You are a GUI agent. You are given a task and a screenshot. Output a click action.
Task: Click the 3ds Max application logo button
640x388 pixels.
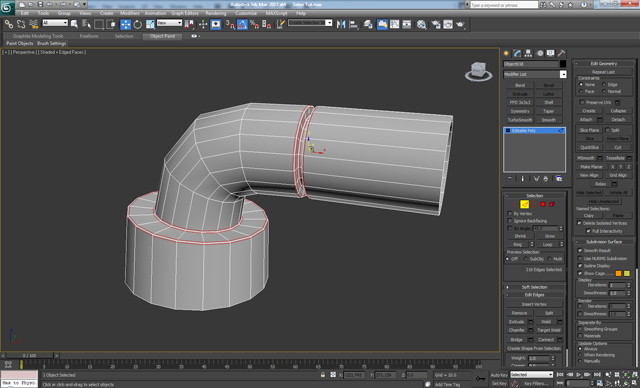[x=7, y=7]
